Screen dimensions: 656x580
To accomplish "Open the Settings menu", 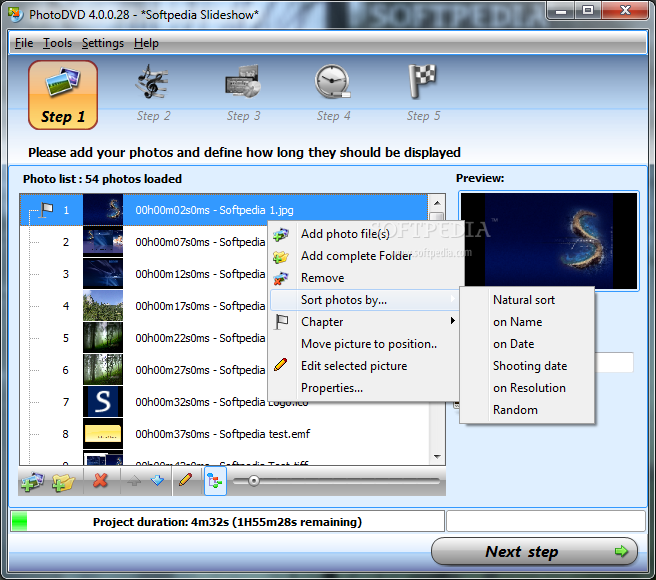I will click(103, 43).
